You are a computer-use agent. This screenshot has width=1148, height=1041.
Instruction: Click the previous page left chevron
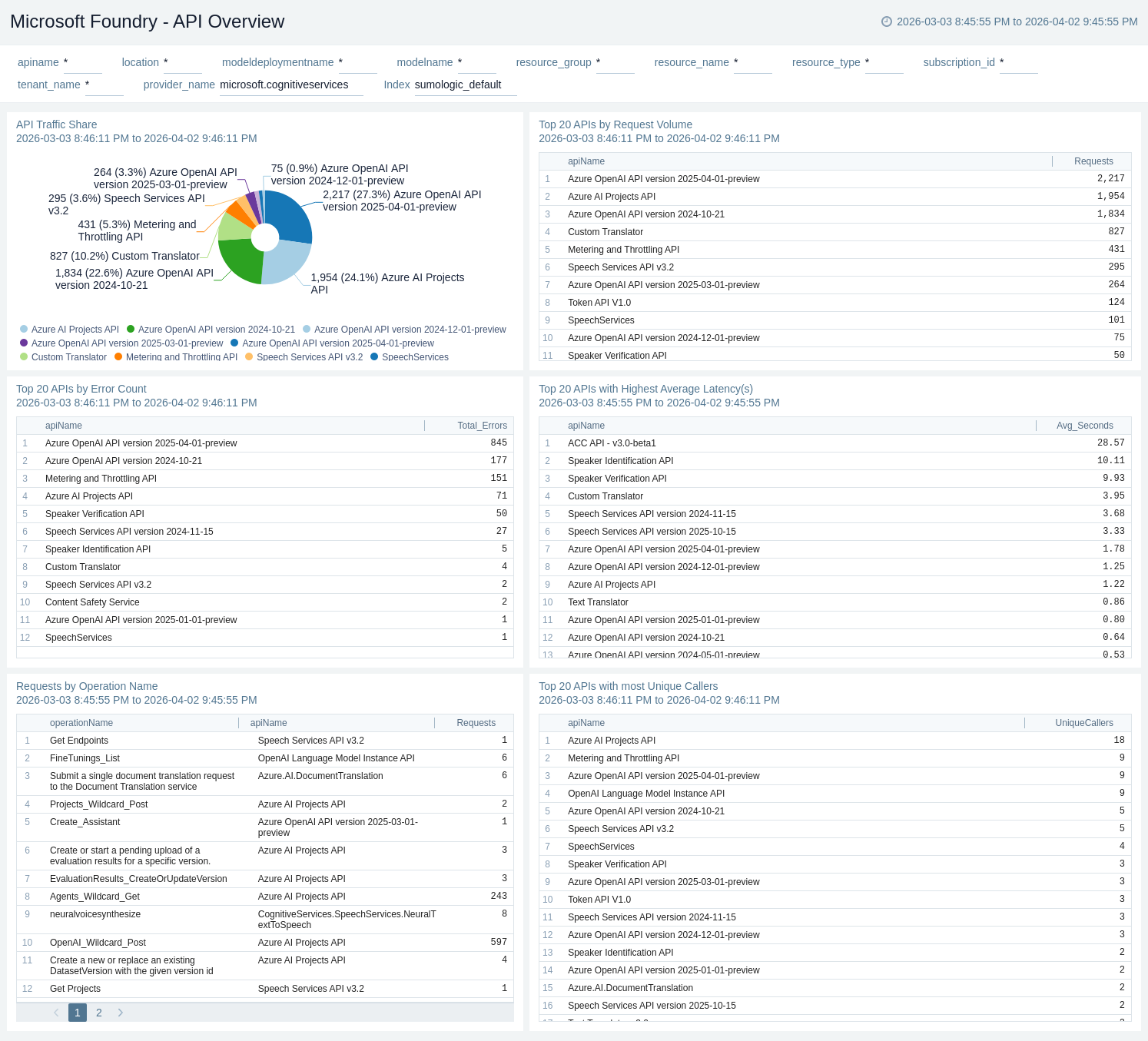click(x=56, y=1013)
